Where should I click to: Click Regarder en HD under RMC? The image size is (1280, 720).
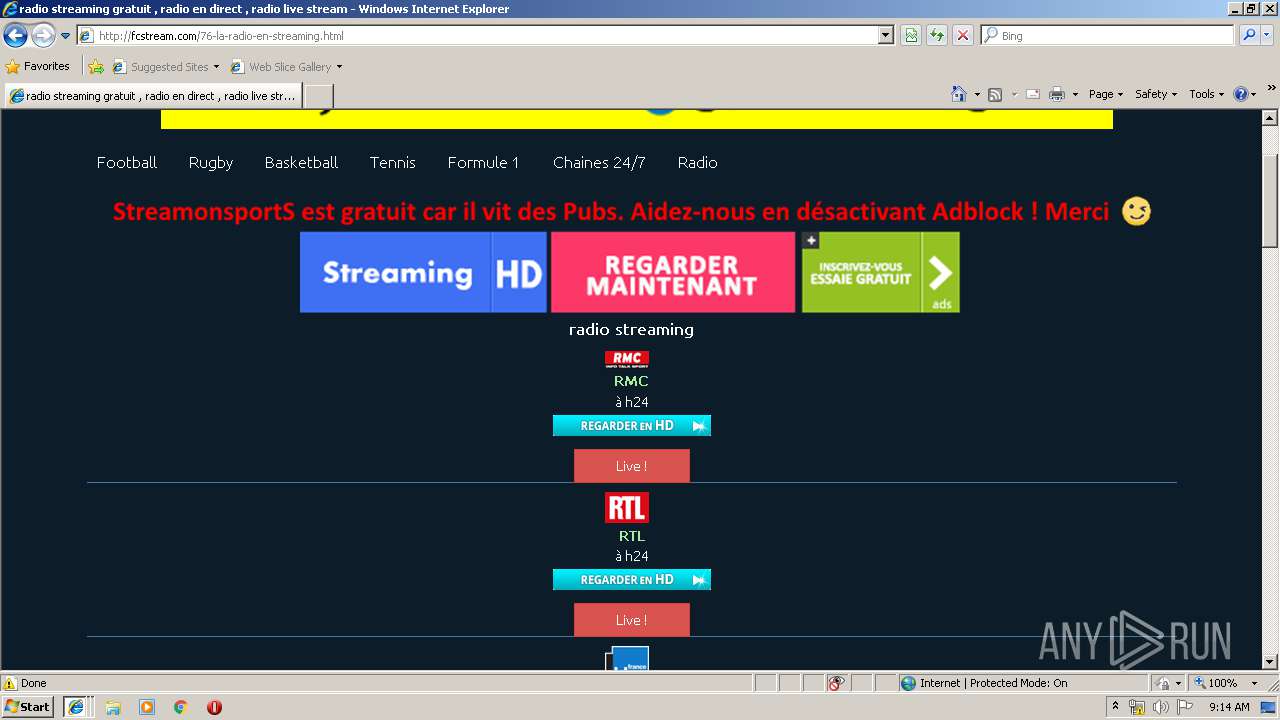pos(632,425)
